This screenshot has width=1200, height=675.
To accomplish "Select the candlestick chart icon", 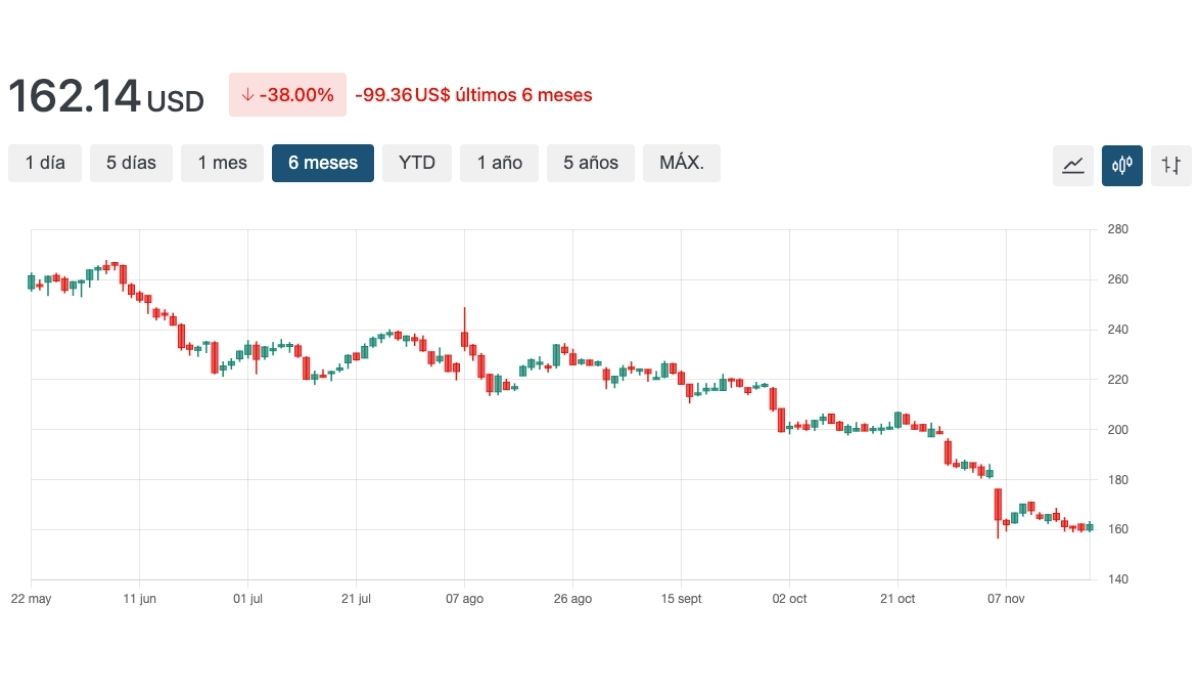I will click(x=1122, y=165).
